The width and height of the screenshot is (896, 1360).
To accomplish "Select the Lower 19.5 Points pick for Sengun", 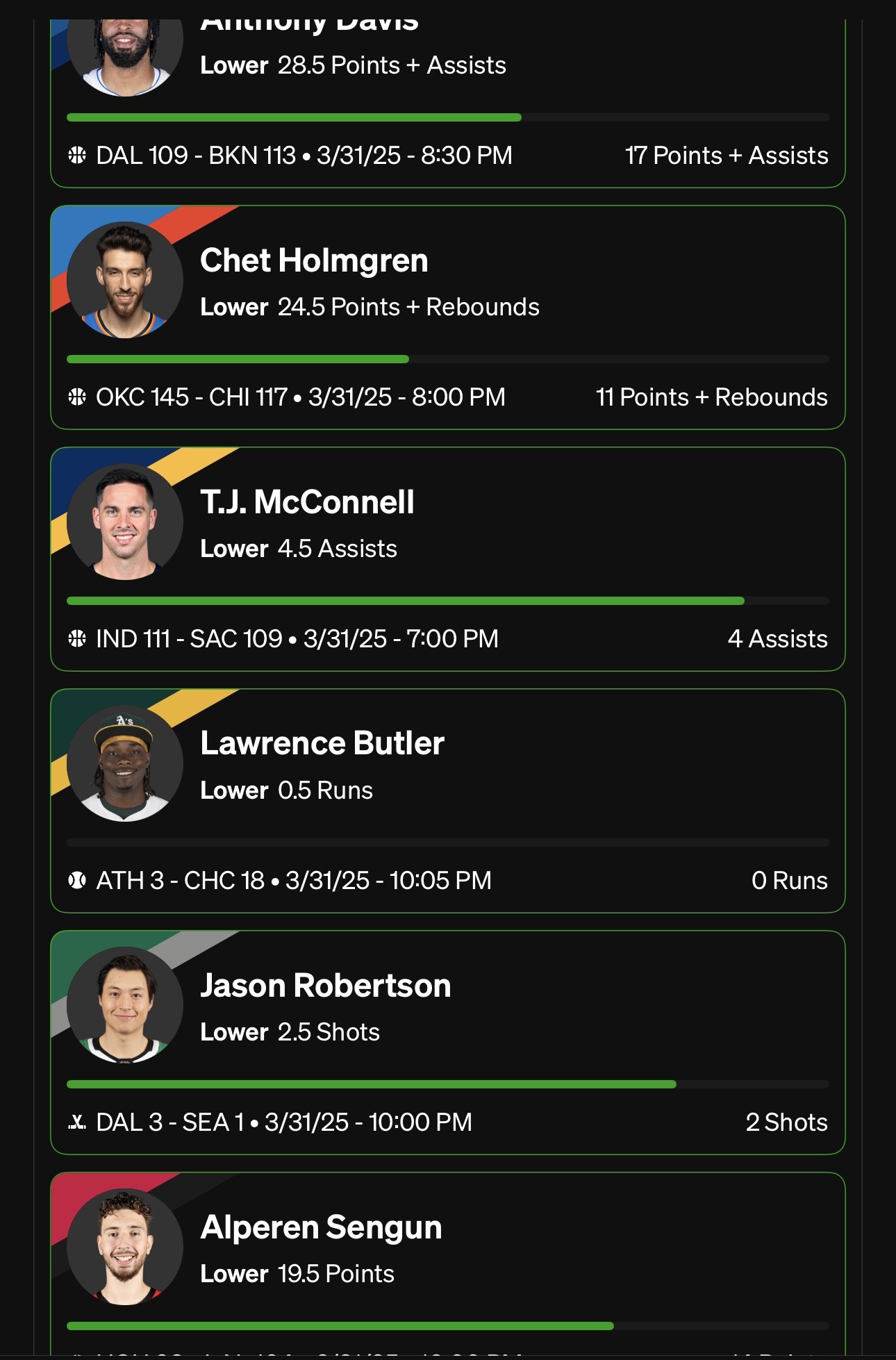I will 297,1274.
